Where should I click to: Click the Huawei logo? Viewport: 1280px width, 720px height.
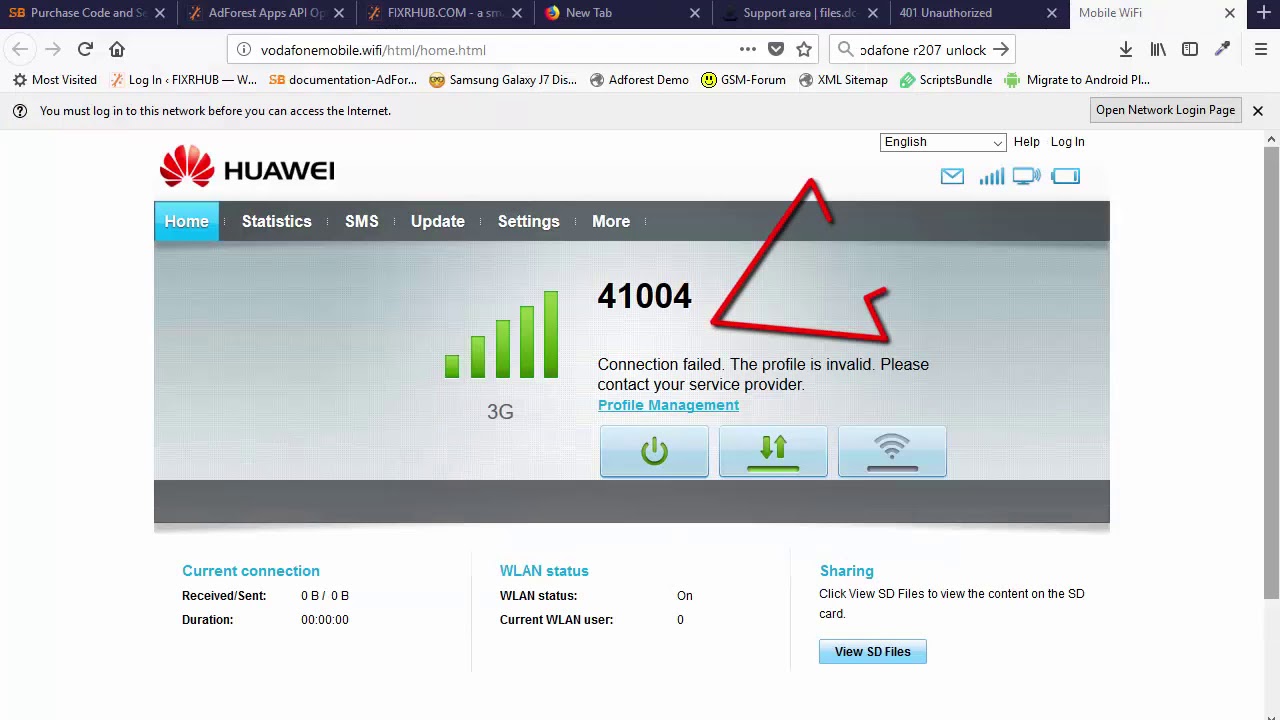[x=247, y=167]
